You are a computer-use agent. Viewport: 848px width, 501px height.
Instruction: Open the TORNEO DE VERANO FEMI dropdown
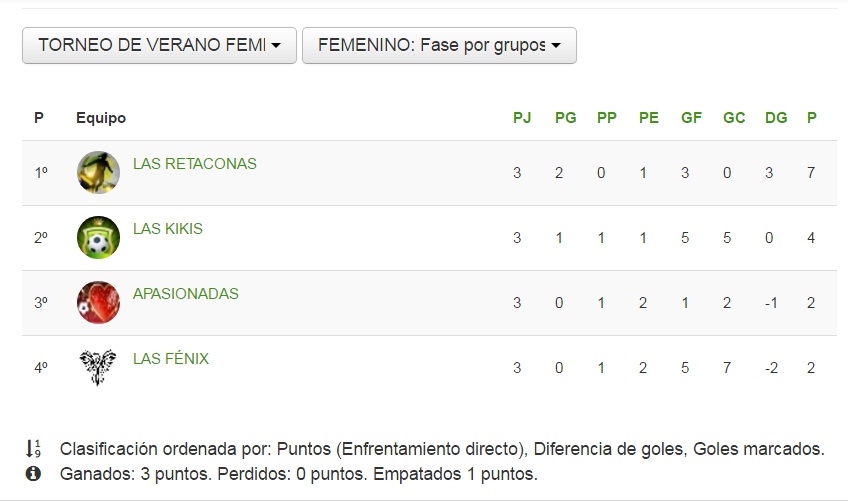click(159, 45)
